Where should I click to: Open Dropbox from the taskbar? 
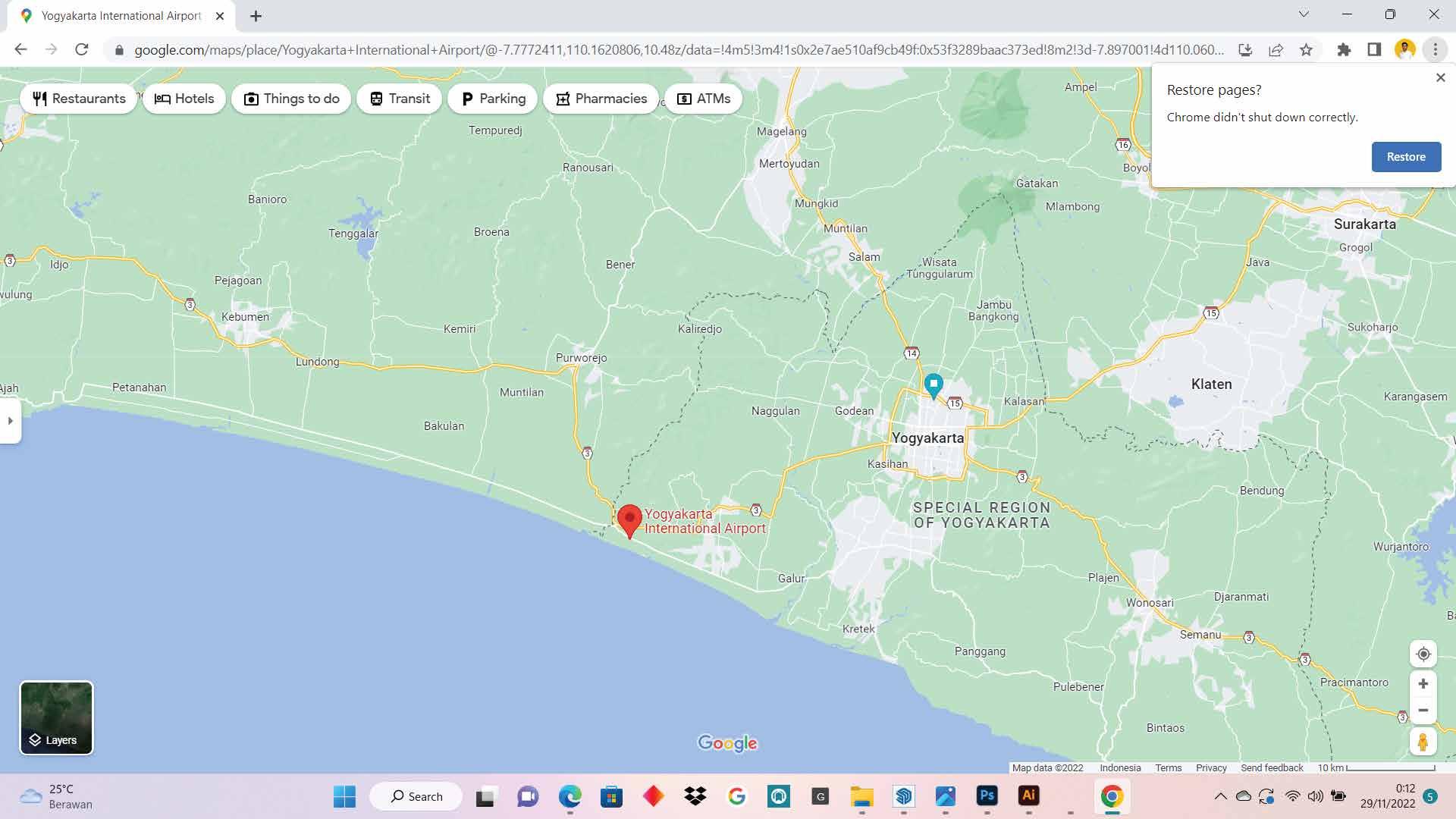click(695, 796)
